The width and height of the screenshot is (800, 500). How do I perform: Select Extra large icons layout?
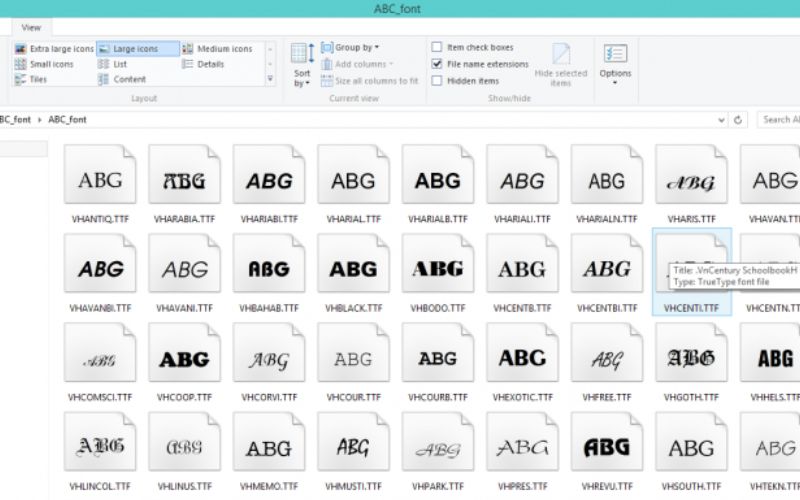pyautogui.click(x=54, y=49)
